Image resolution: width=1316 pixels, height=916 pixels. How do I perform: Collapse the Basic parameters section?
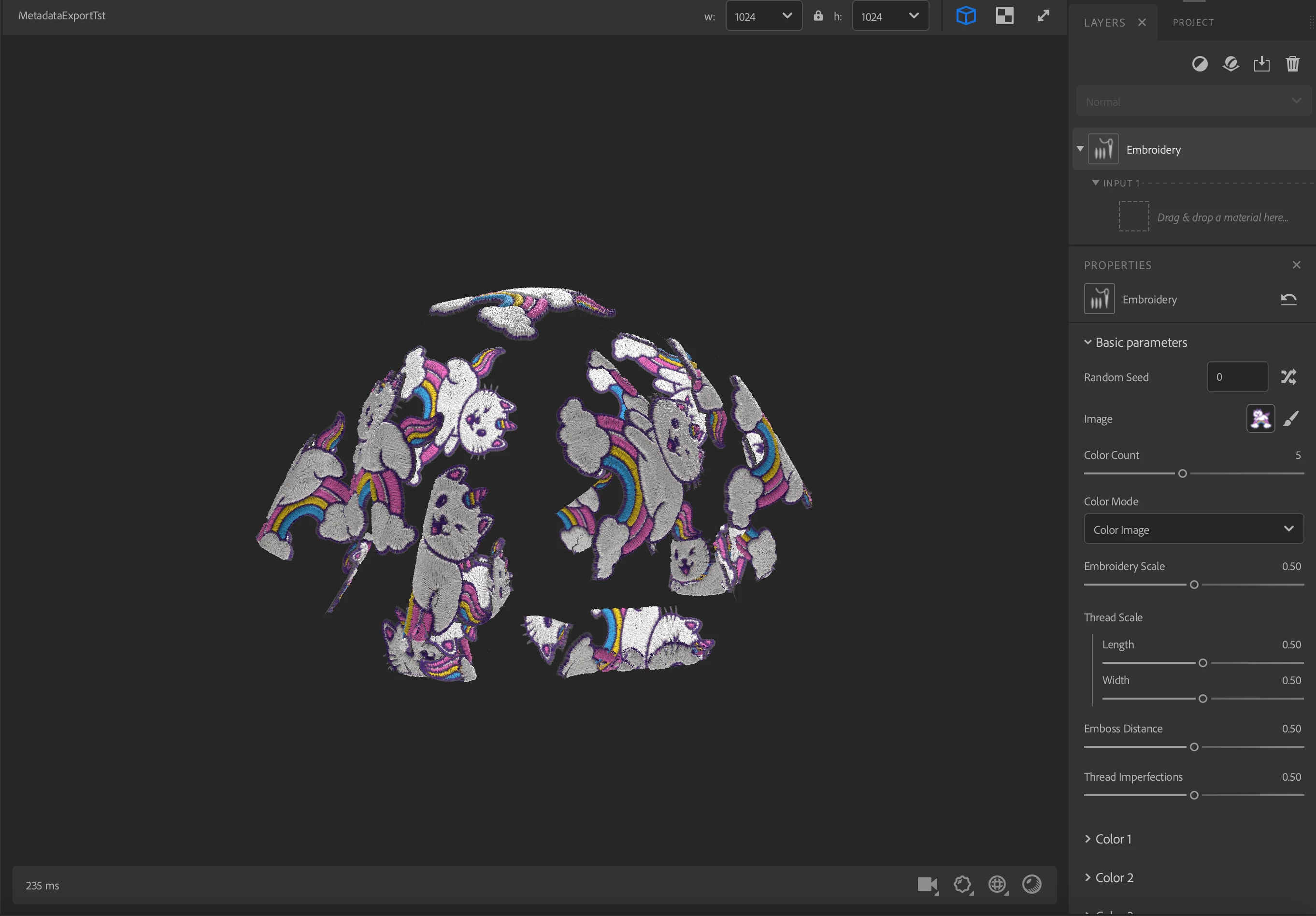pos(1087,342)
